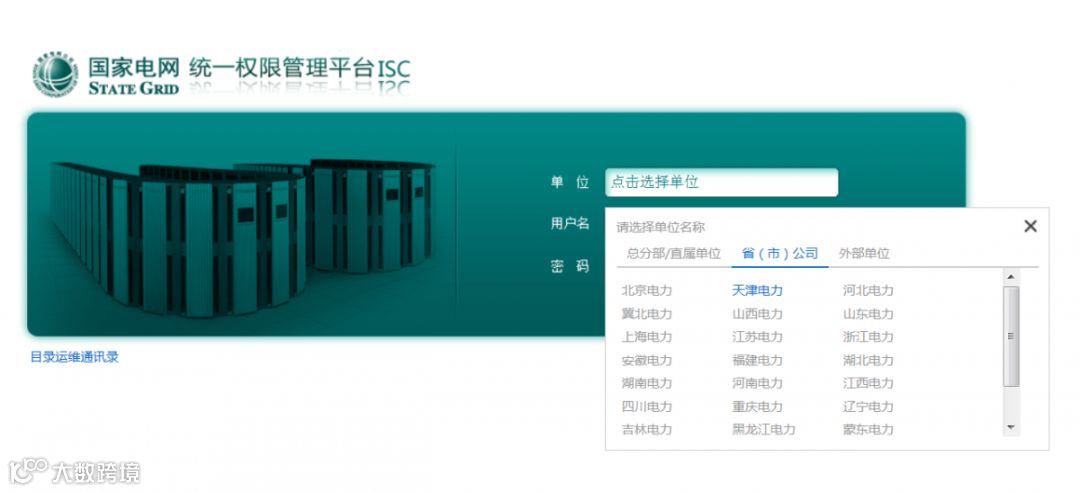The width and height of the screenshot is (1080, 492).
Task: Switch to the 省(市)公司 tab
Action: coord(780,254)
